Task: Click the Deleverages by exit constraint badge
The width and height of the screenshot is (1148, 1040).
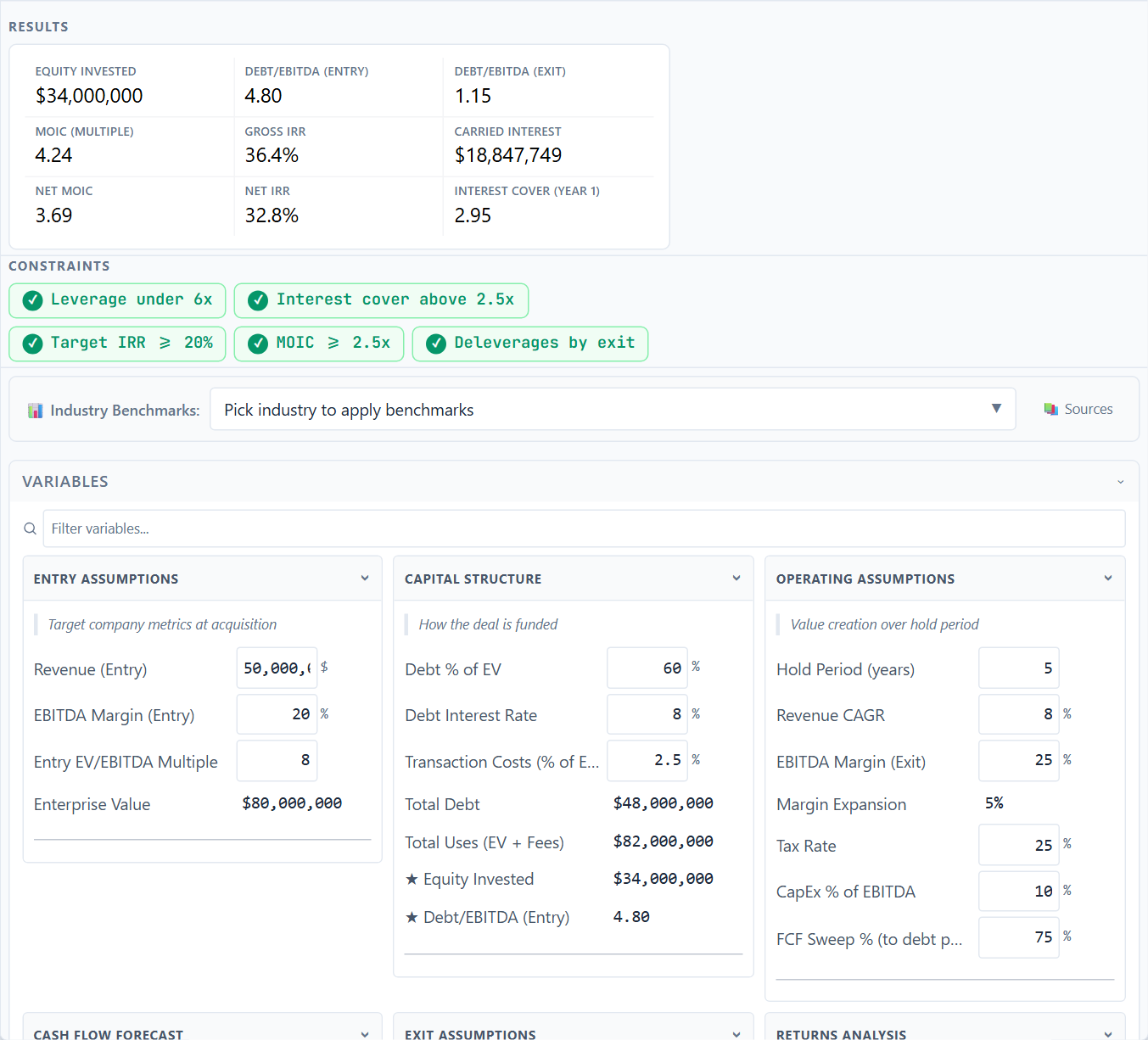Action: pos(530,344)
